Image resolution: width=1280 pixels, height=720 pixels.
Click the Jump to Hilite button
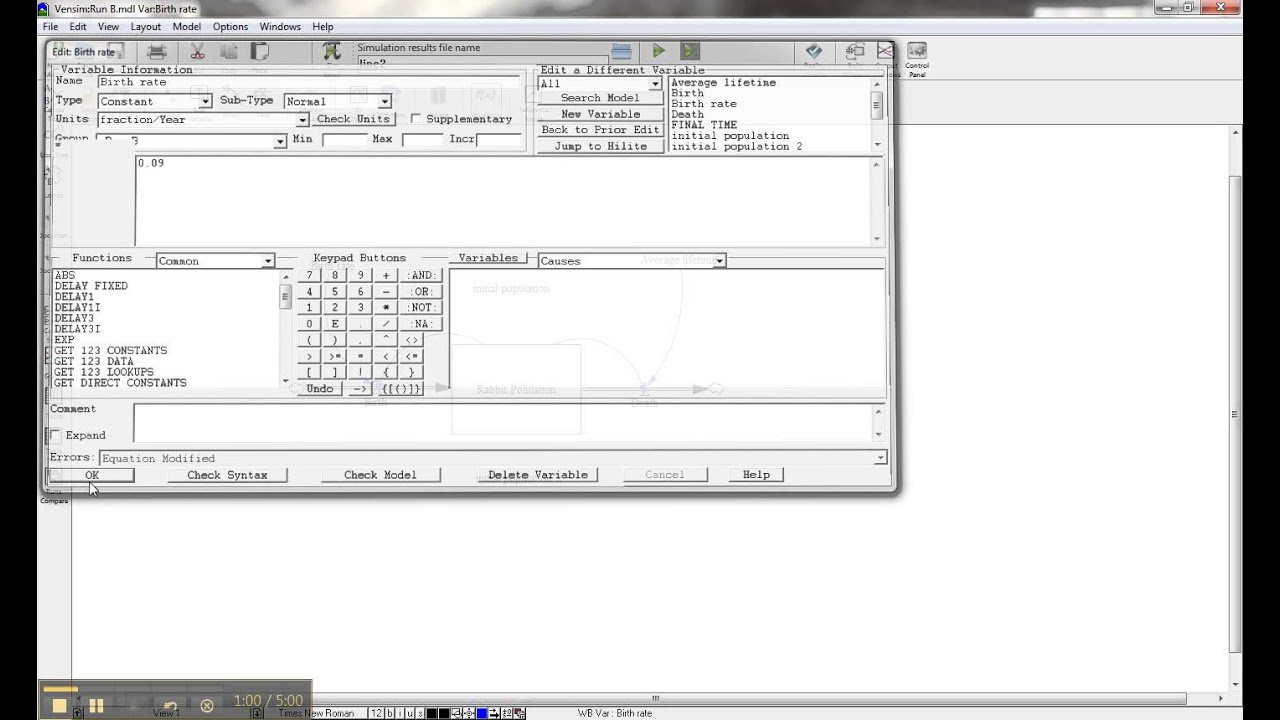pos(600,146)
